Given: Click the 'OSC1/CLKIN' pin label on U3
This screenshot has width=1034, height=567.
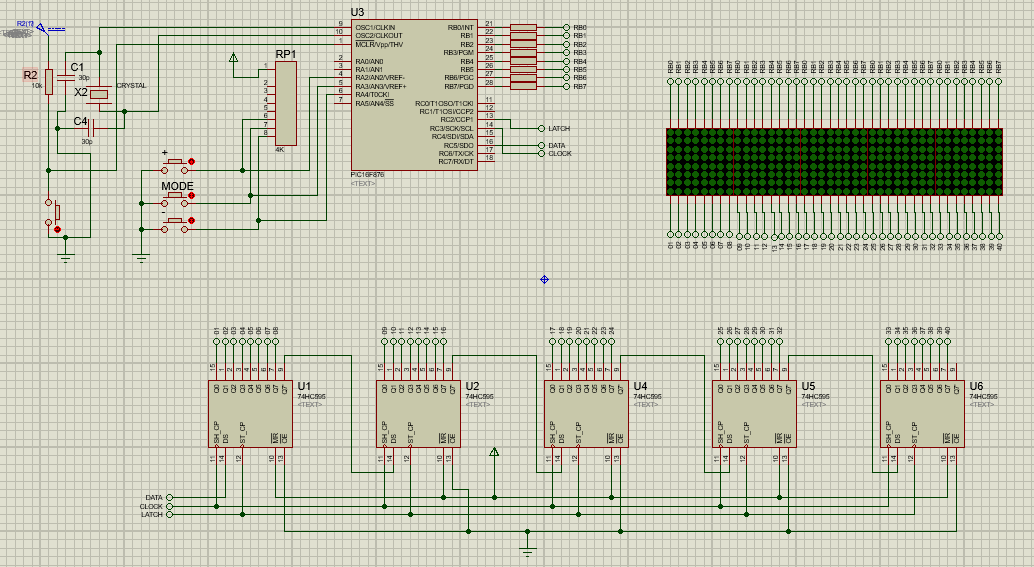Looking at the screenshot, I should [x=375, y=27].
